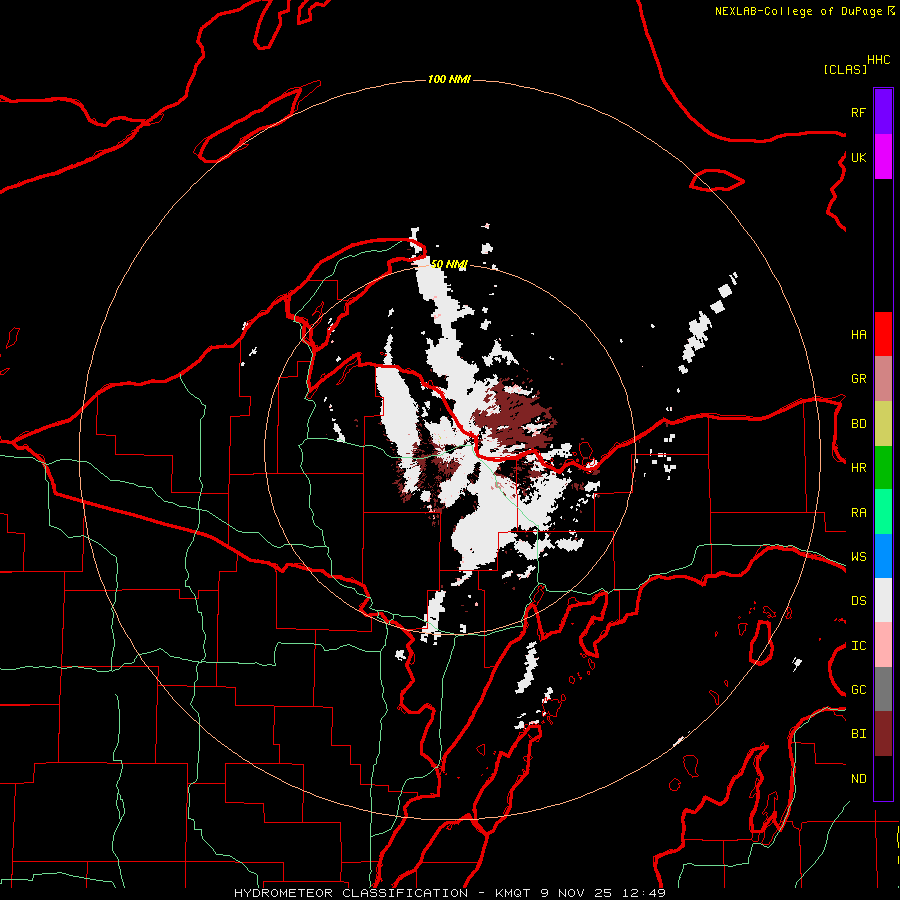Click the ND legend label

point(858,779)
